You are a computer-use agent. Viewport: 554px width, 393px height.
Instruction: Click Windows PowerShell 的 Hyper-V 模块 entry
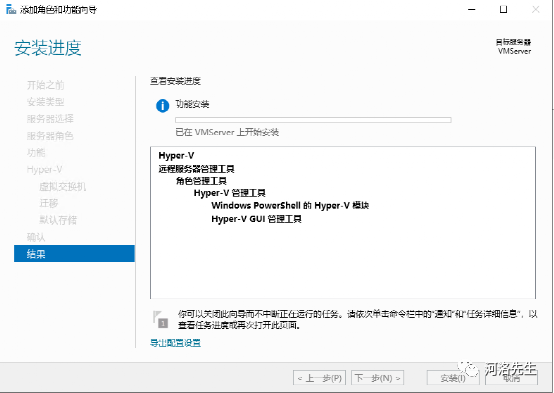pyautogui.click(x=290, y=205)
